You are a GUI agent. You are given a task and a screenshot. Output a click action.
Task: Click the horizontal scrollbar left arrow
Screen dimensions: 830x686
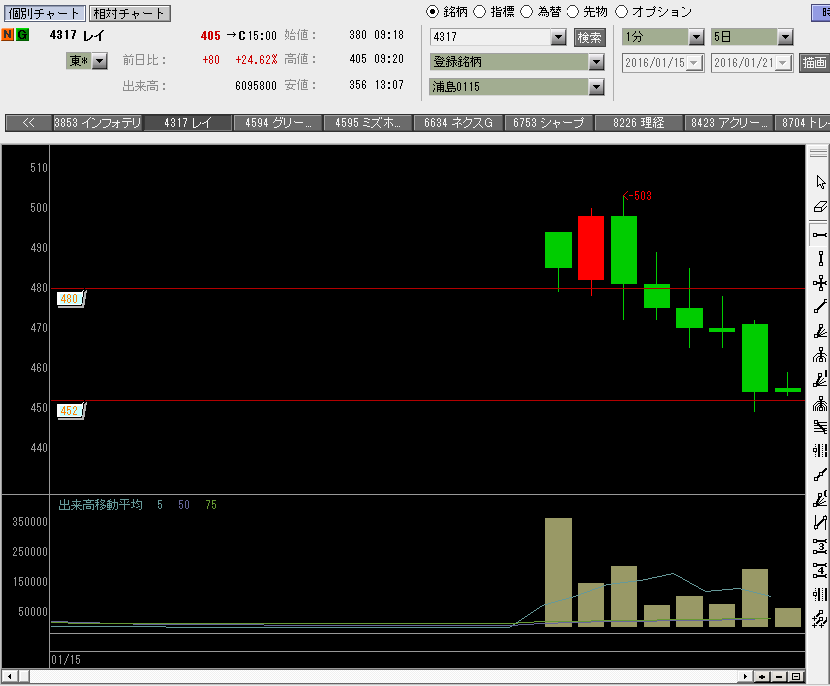pos(10,676)
